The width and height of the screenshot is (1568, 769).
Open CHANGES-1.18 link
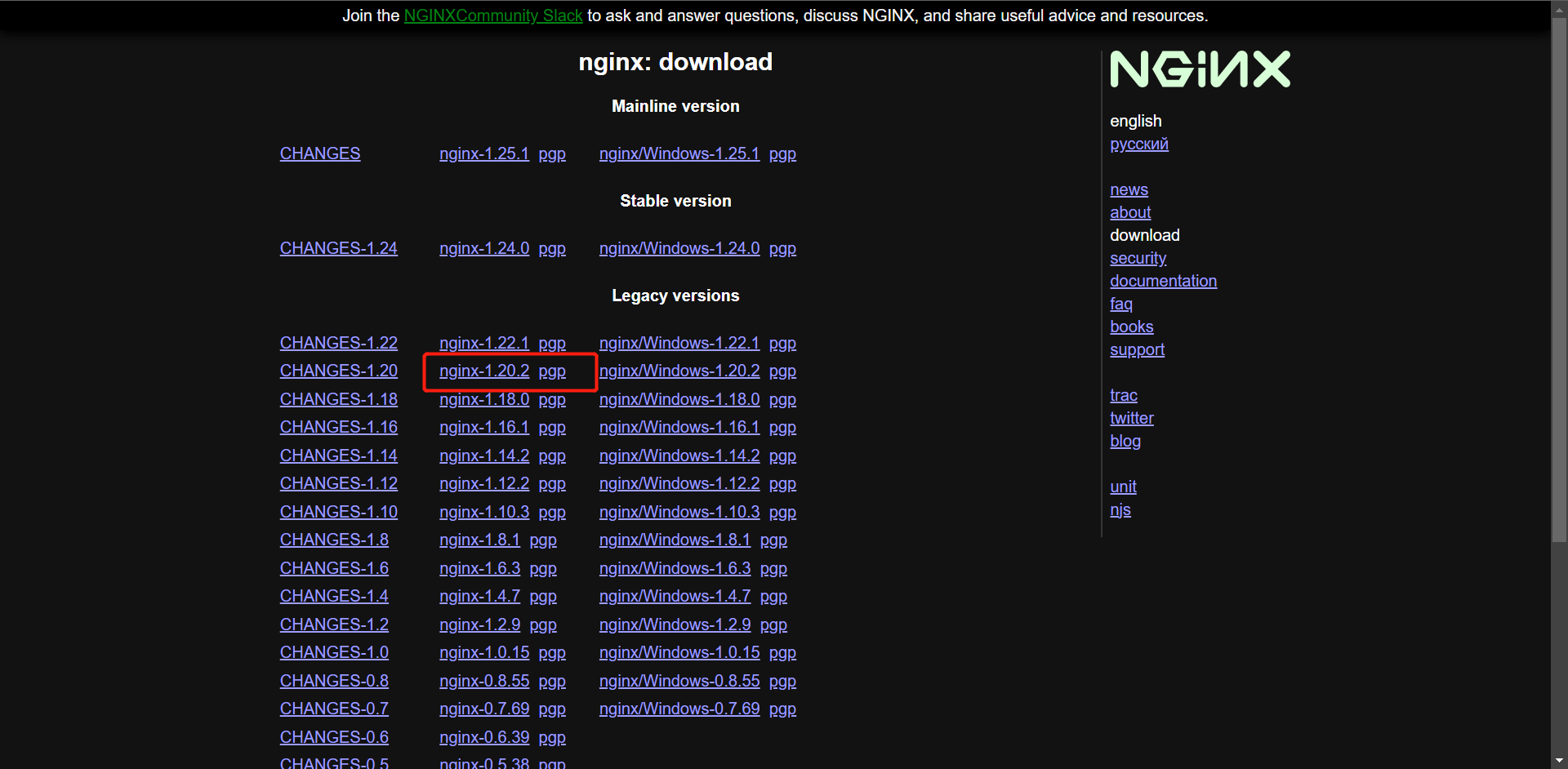[339, 399]
